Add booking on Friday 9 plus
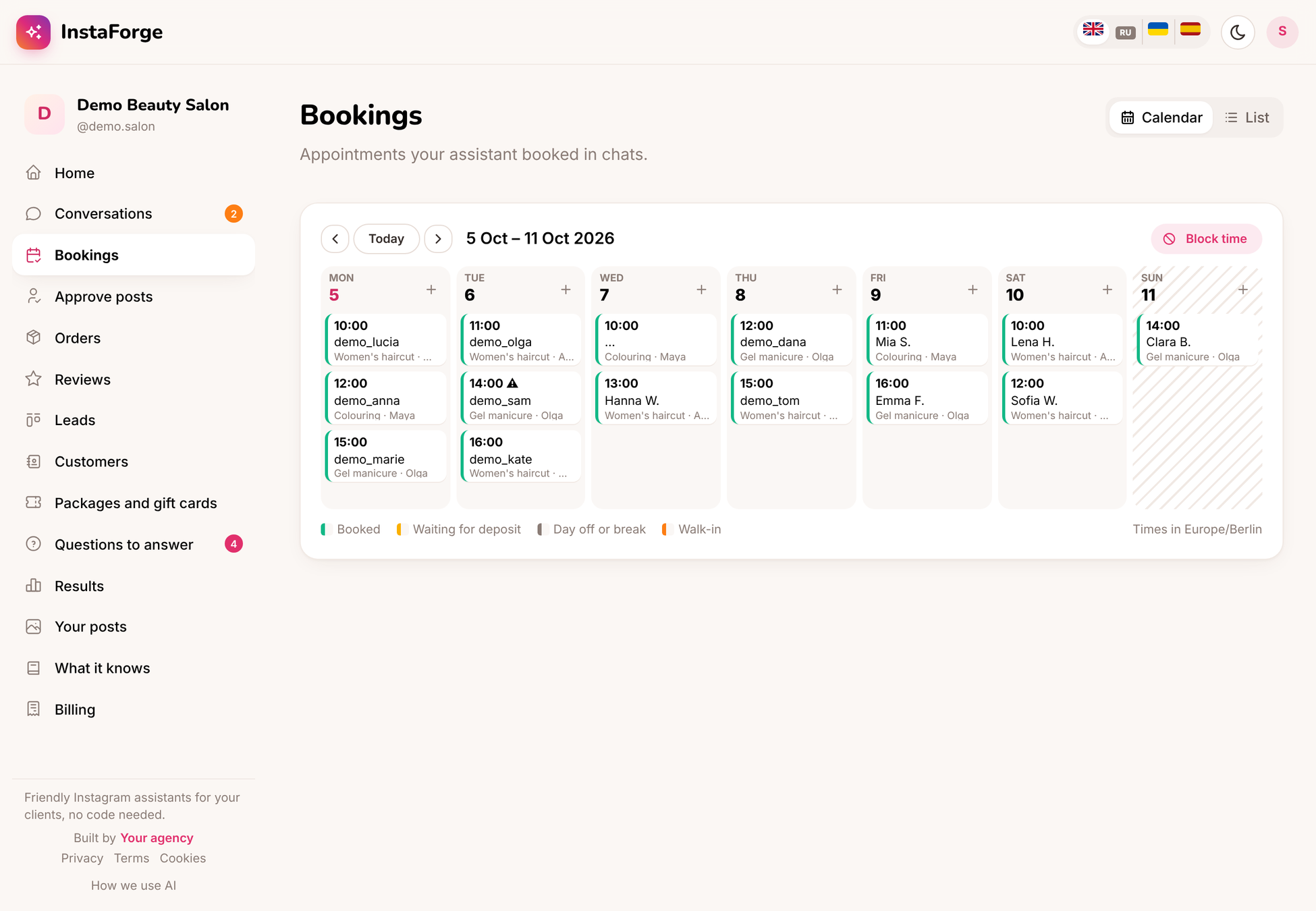1316x911 pixels. (972, 290)
